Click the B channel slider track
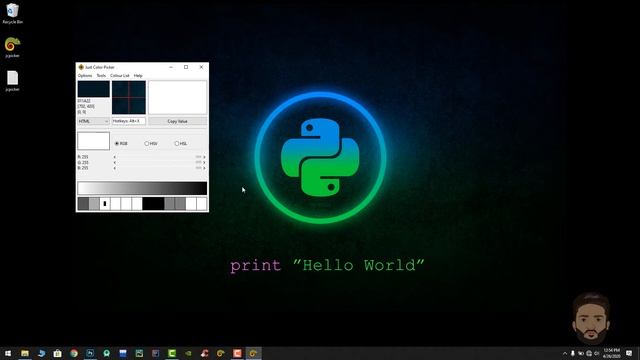Screen dimensions: 640x360 tap(159, 168)
